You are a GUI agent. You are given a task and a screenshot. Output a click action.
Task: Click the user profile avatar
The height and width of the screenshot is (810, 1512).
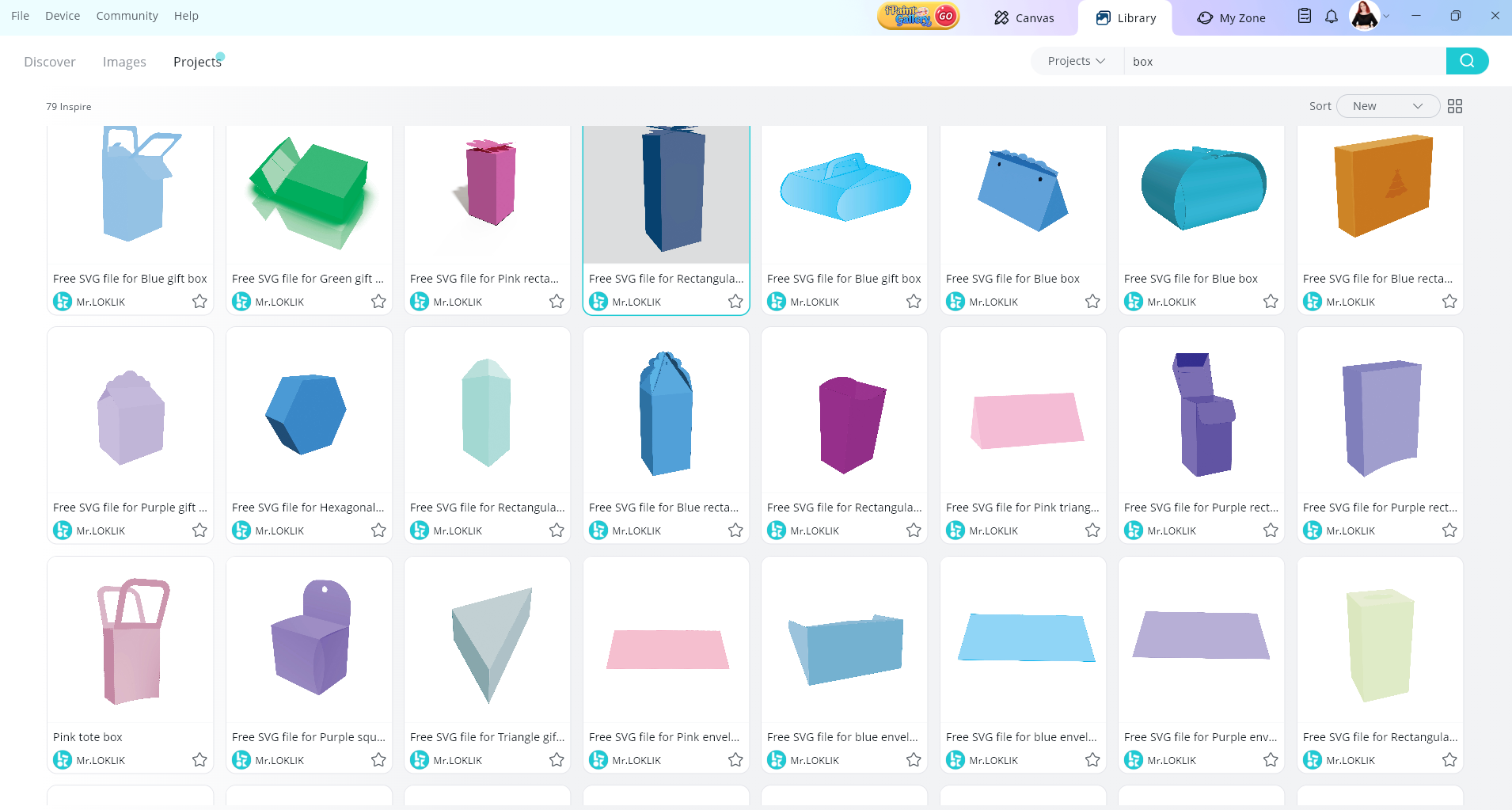(1364, 16)
